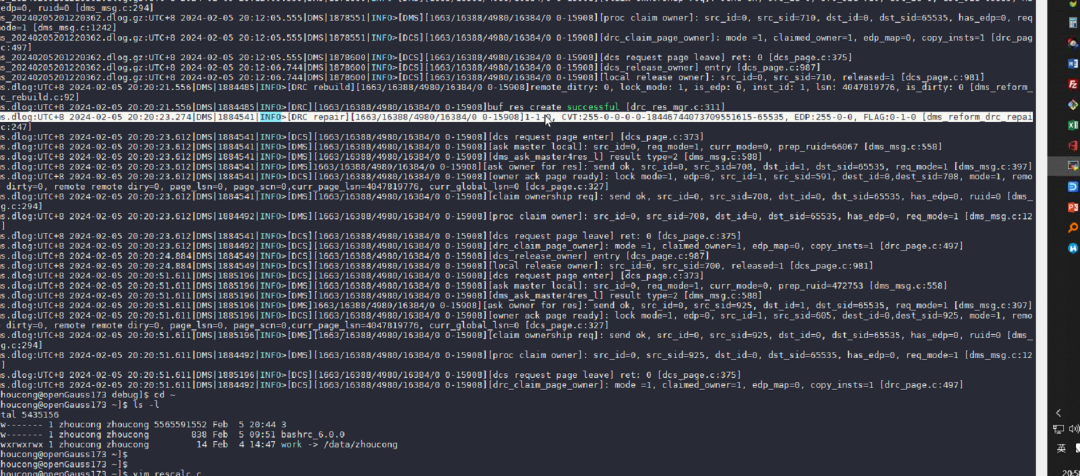Viewport: 1080px width, 476px height.
Task: Open the volume speaker tray icon
Action: click(x=1074, y=429)
